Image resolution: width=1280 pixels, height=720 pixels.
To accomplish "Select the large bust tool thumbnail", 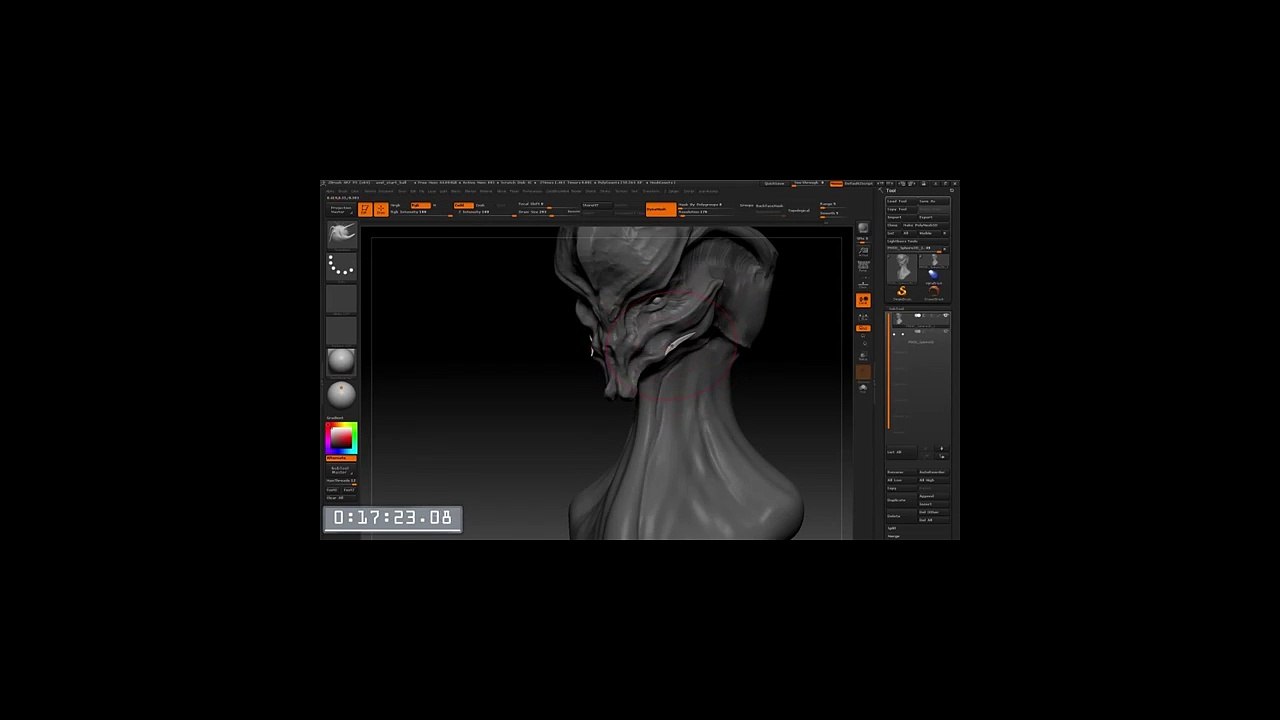I will [x=902, y=269].
